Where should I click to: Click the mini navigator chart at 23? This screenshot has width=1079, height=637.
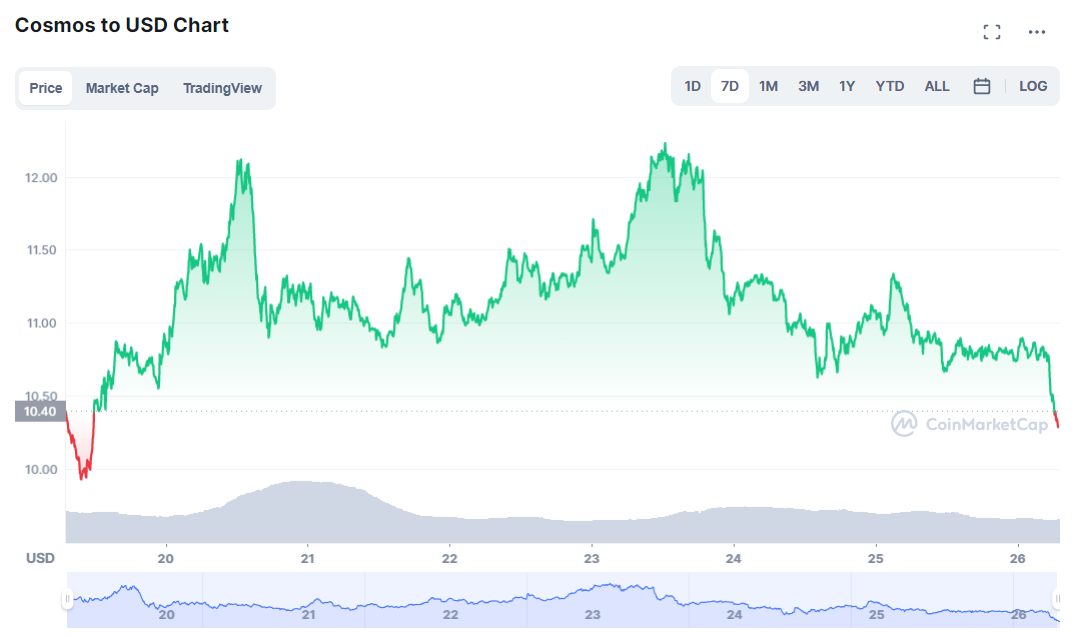pos(592,614)
